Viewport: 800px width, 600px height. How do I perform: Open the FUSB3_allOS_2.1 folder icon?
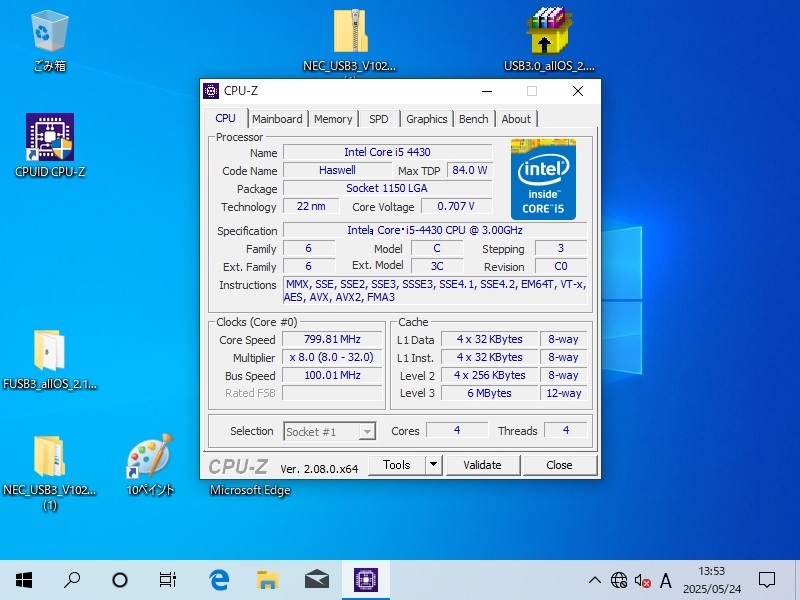[49, 350]
